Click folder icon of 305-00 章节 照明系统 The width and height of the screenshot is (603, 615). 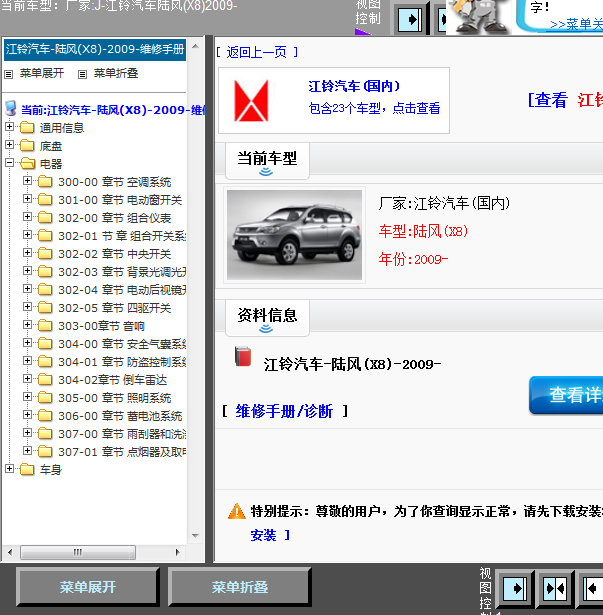(45, 398)
